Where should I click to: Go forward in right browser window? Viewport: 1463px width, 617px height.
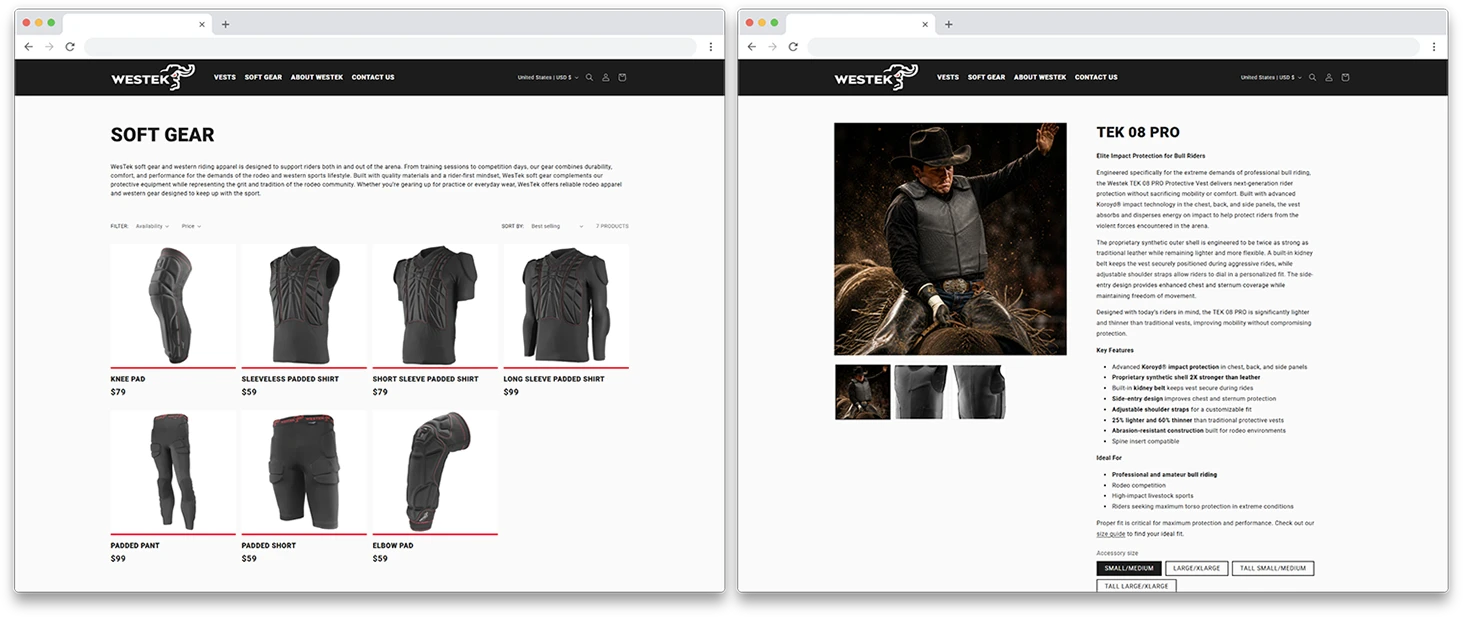[772, 46]
